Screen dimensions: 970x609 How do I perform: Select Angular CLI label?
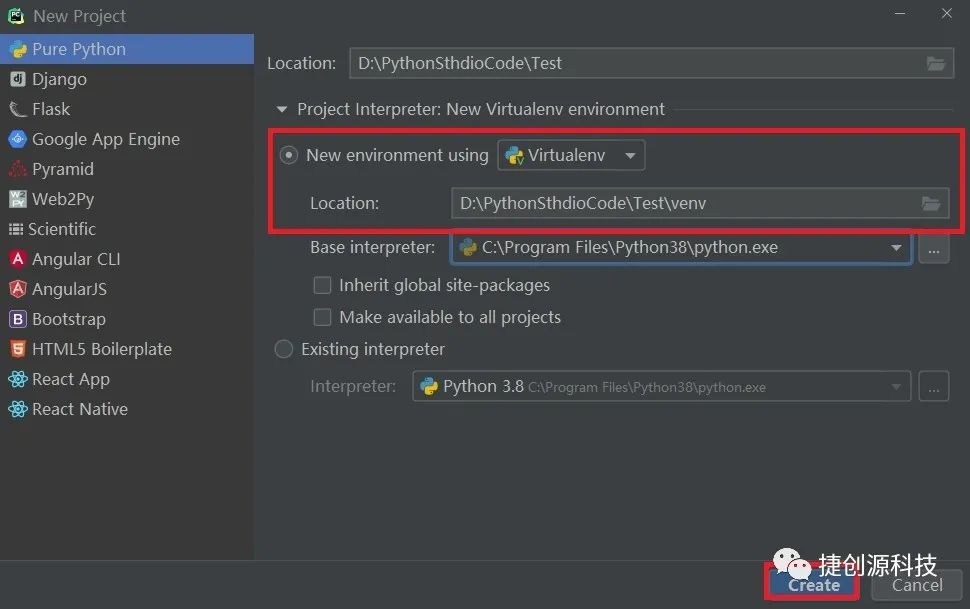tap(76, 259)
